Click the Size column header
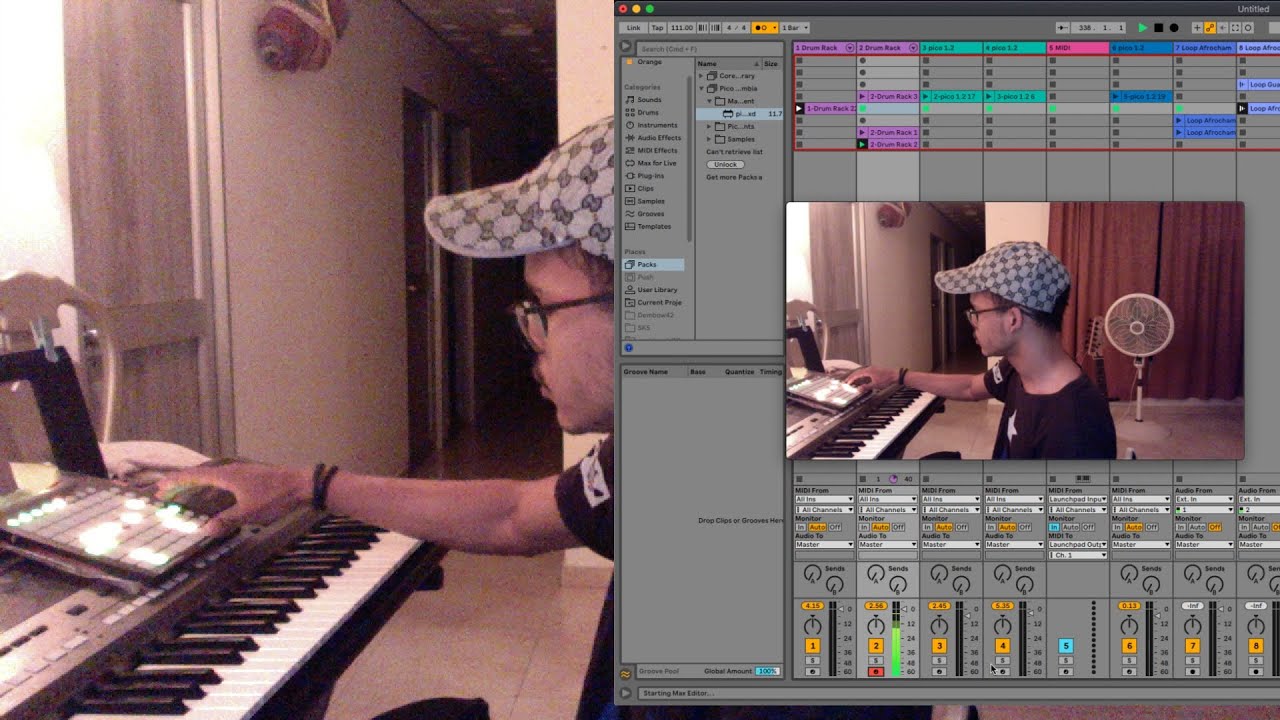The height and width of the screenshot is (720, 1280). pyautogui.click(x=772, y=63)
